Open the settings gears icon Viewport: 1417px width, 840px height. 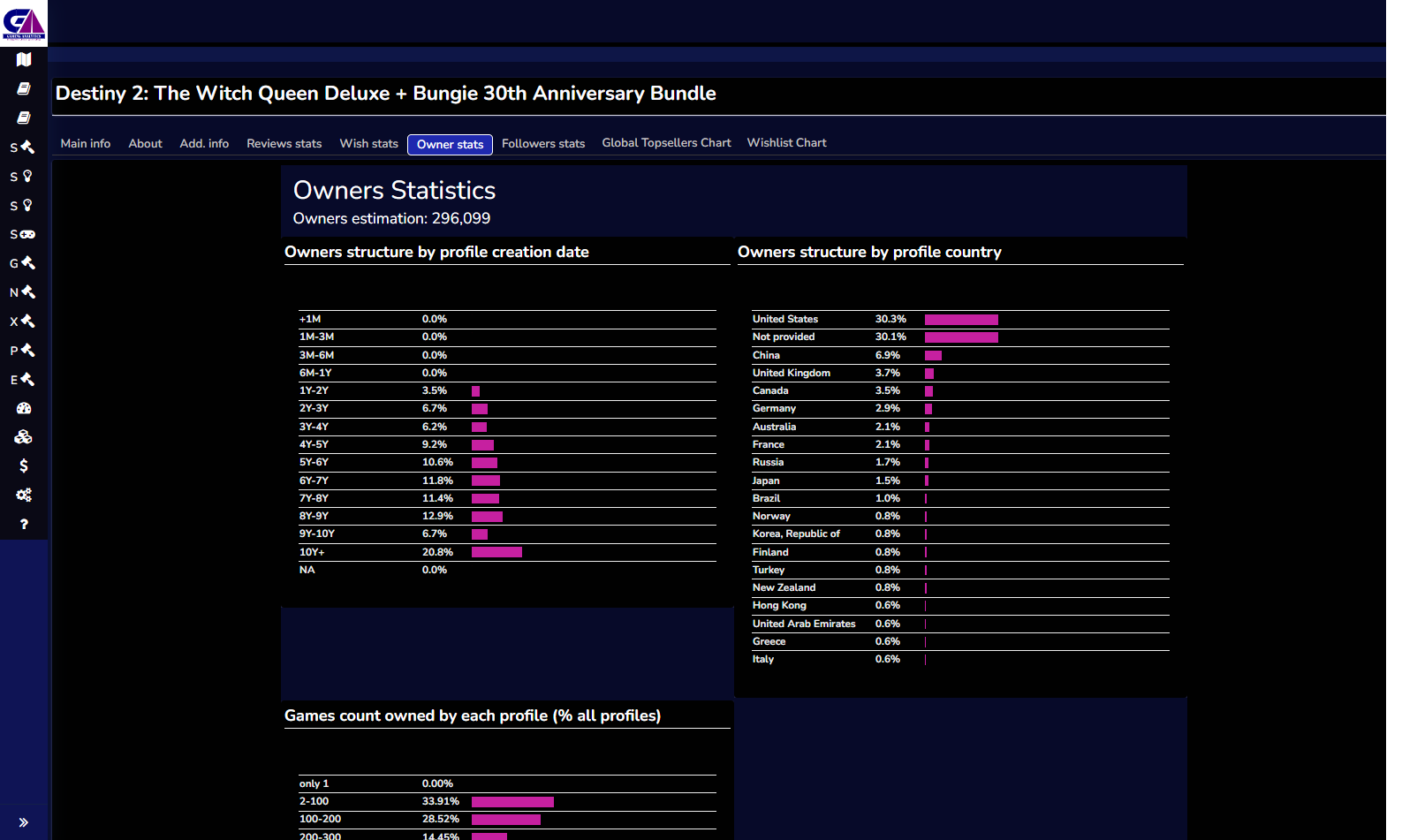(x=24, y=496)
